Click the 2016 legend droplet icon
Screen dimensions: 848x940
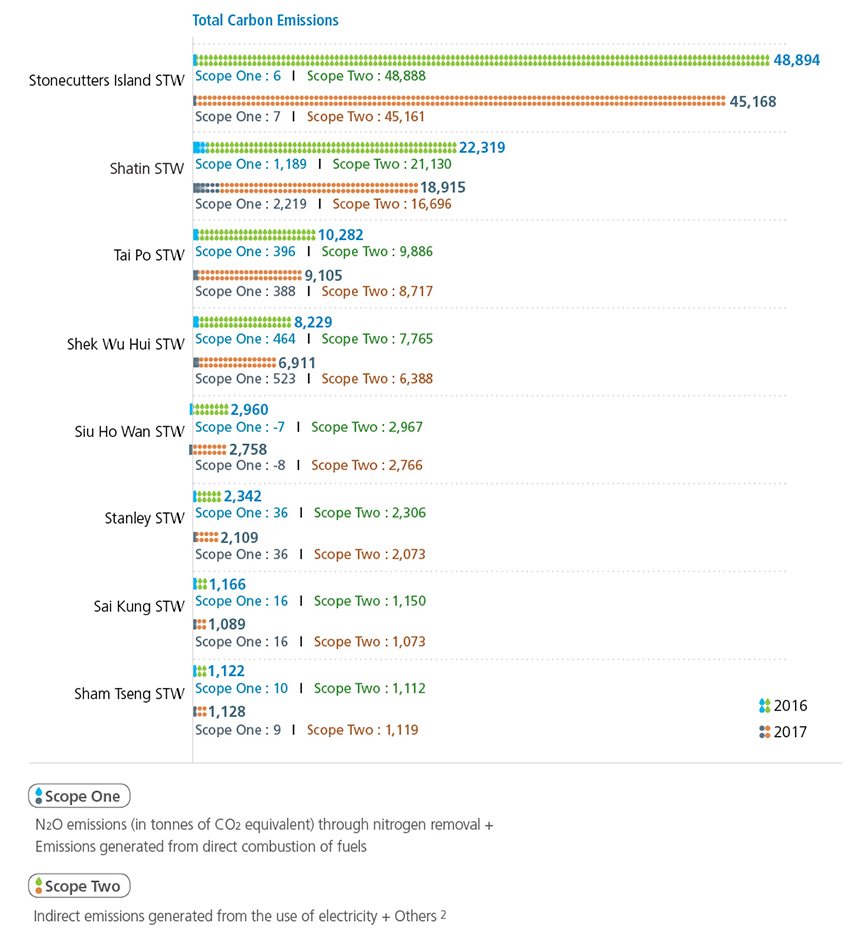(x=765, y=705)
